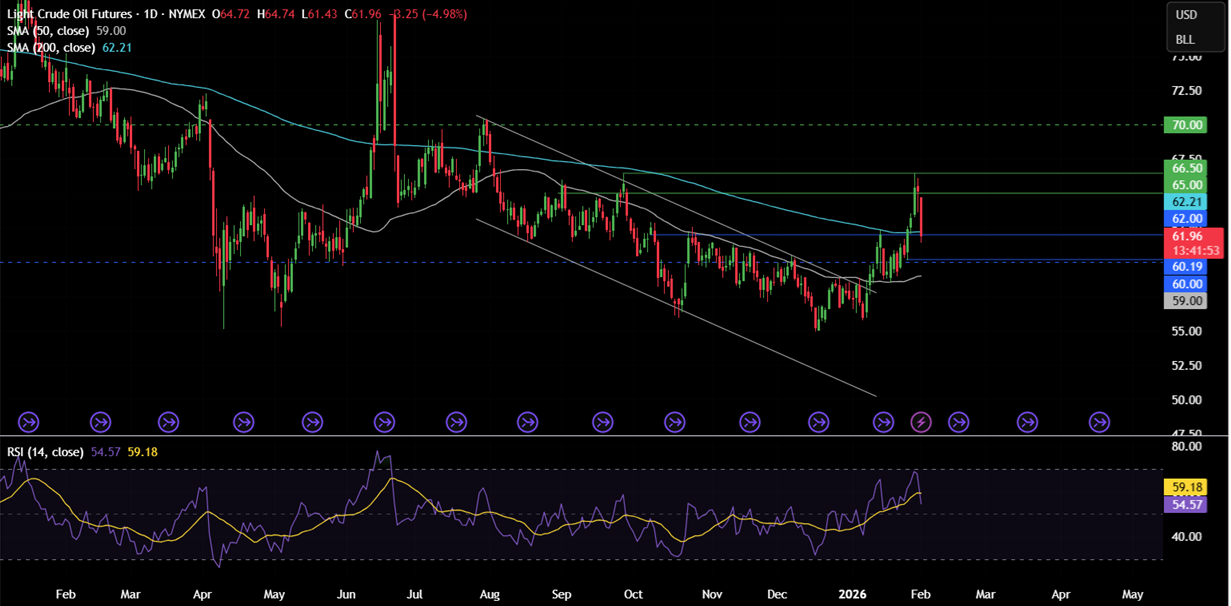
Task: Click the cyan 62.21 SMA price label
Action: [x=1186, y=202]
